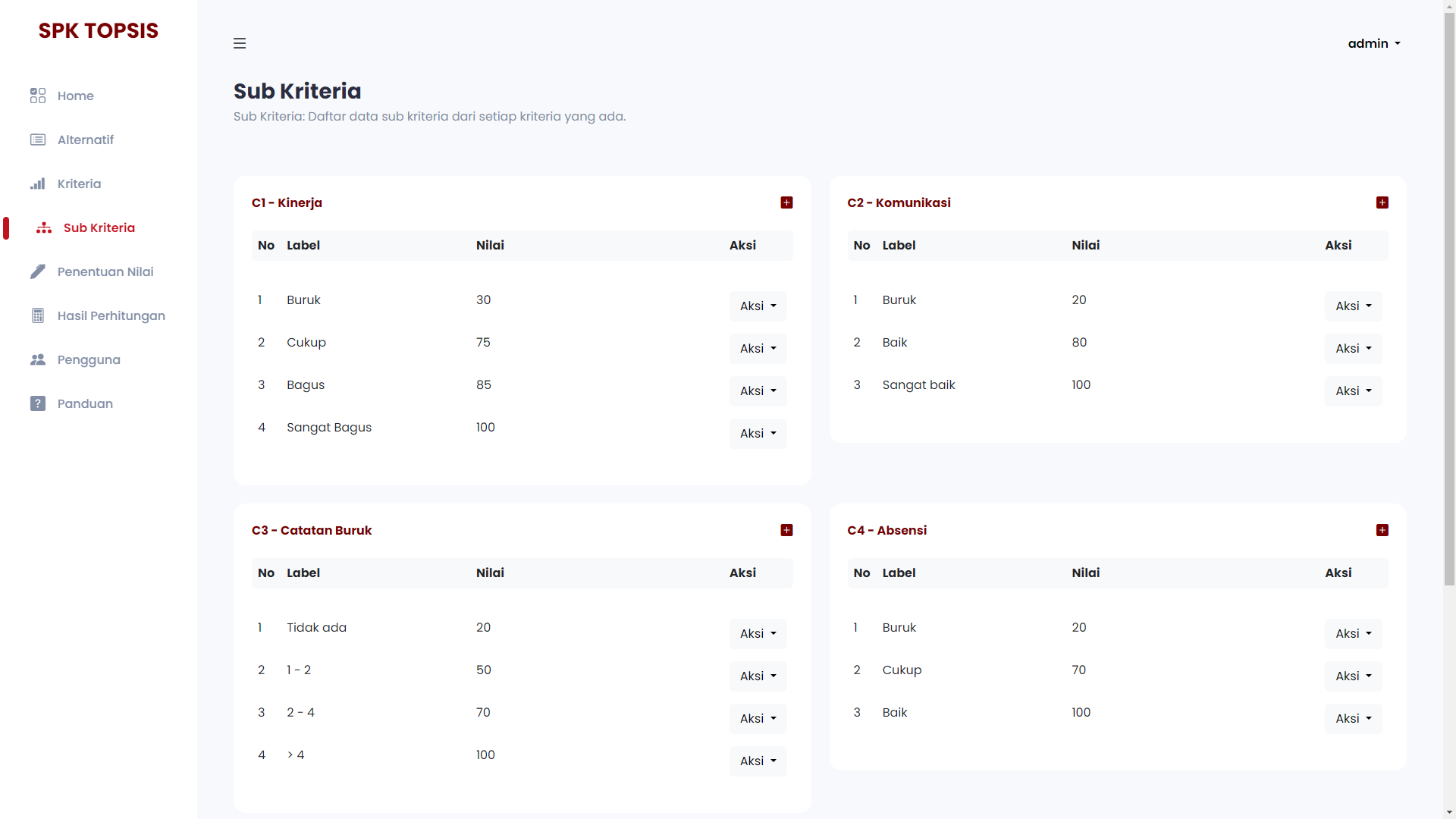This screenshot has height=819, width=1456.
Task: Open Aksi dropdown for Absensi Buruk row
Action: pyautogui.click(x=1354, y=634)
